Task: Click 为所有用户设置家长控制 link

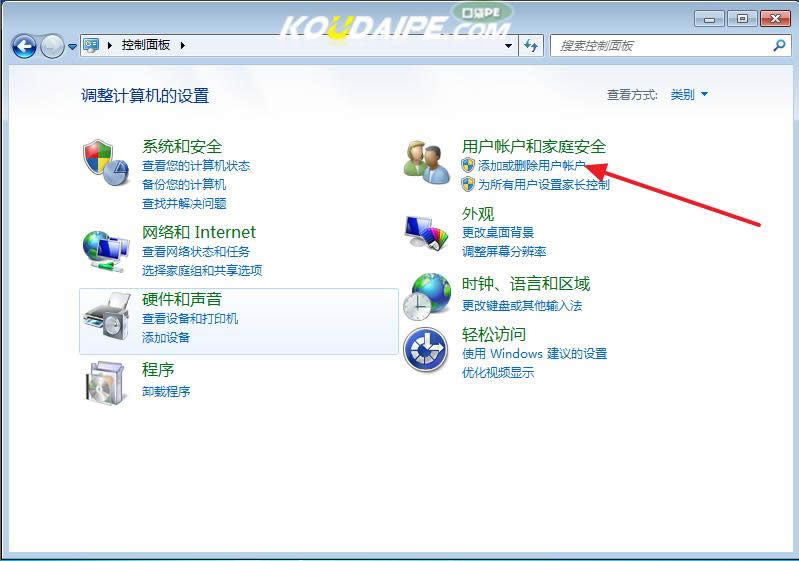Action: (x=543, y=185)
